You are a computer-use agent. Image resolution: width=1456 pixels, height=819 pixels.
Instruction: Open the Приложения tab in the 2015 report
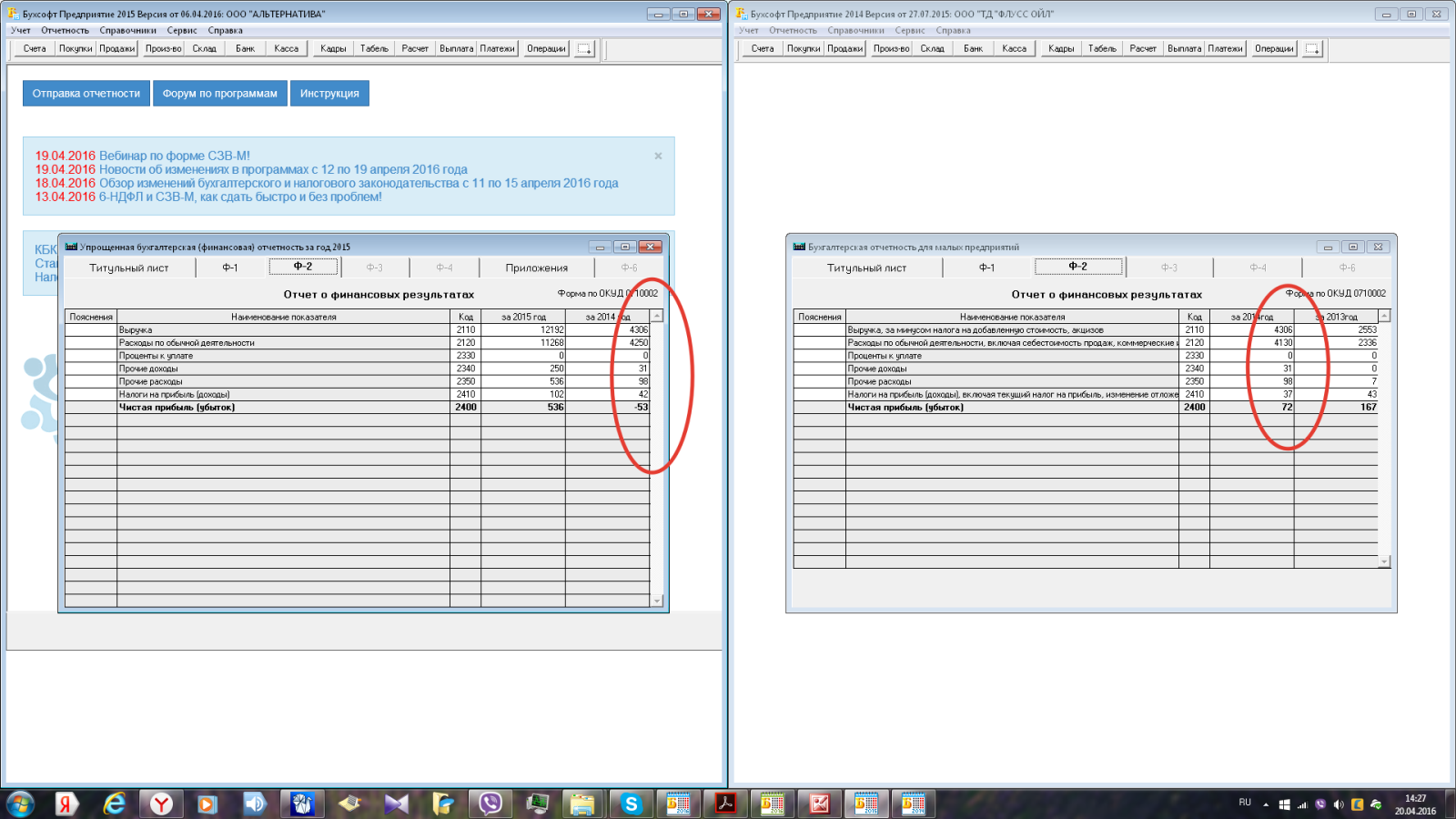coord(536,268)
